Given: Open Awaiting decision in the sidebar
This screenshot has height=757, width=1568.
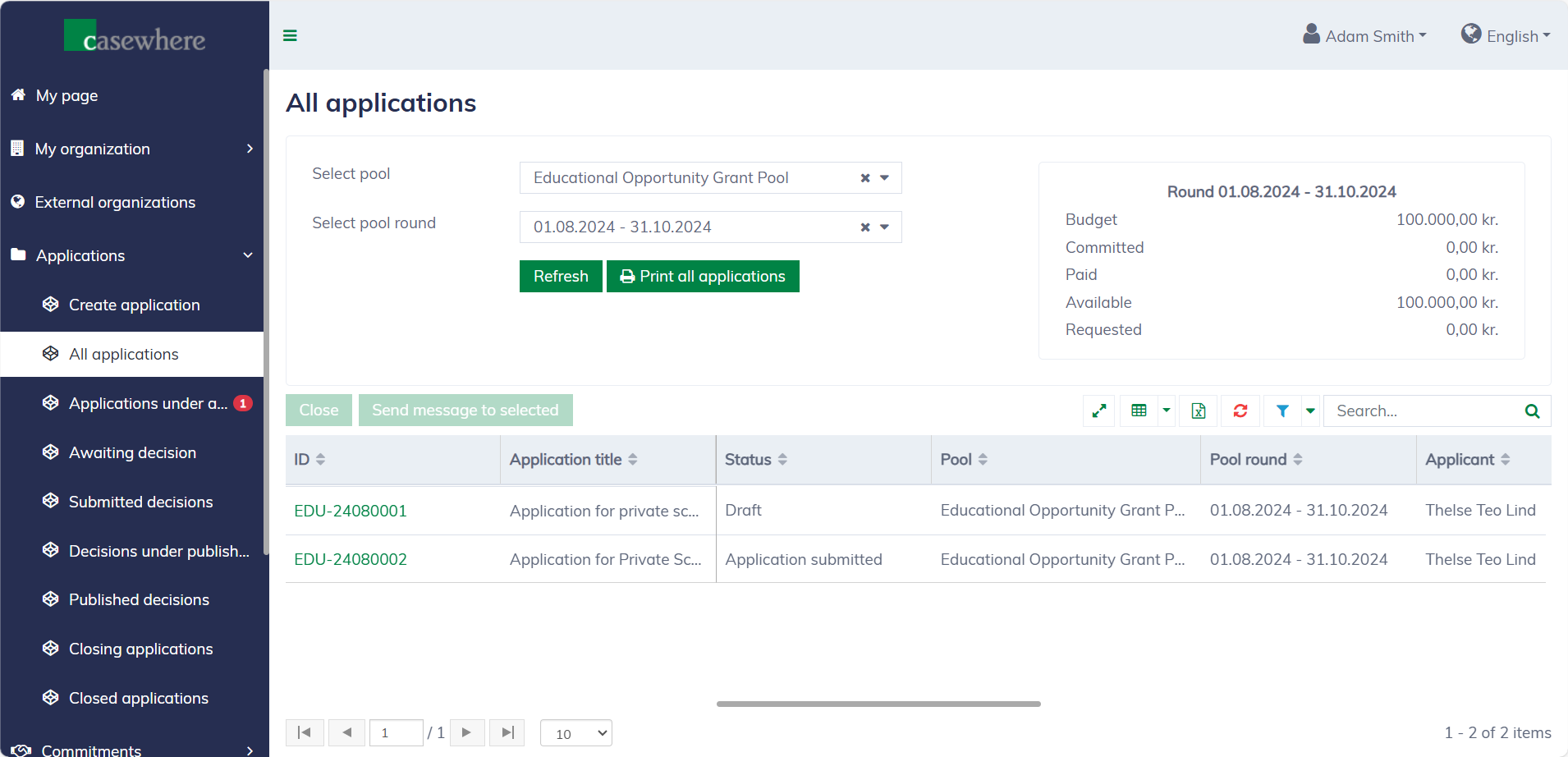Looking at the screenshot, I should click(x=132, y=452).
